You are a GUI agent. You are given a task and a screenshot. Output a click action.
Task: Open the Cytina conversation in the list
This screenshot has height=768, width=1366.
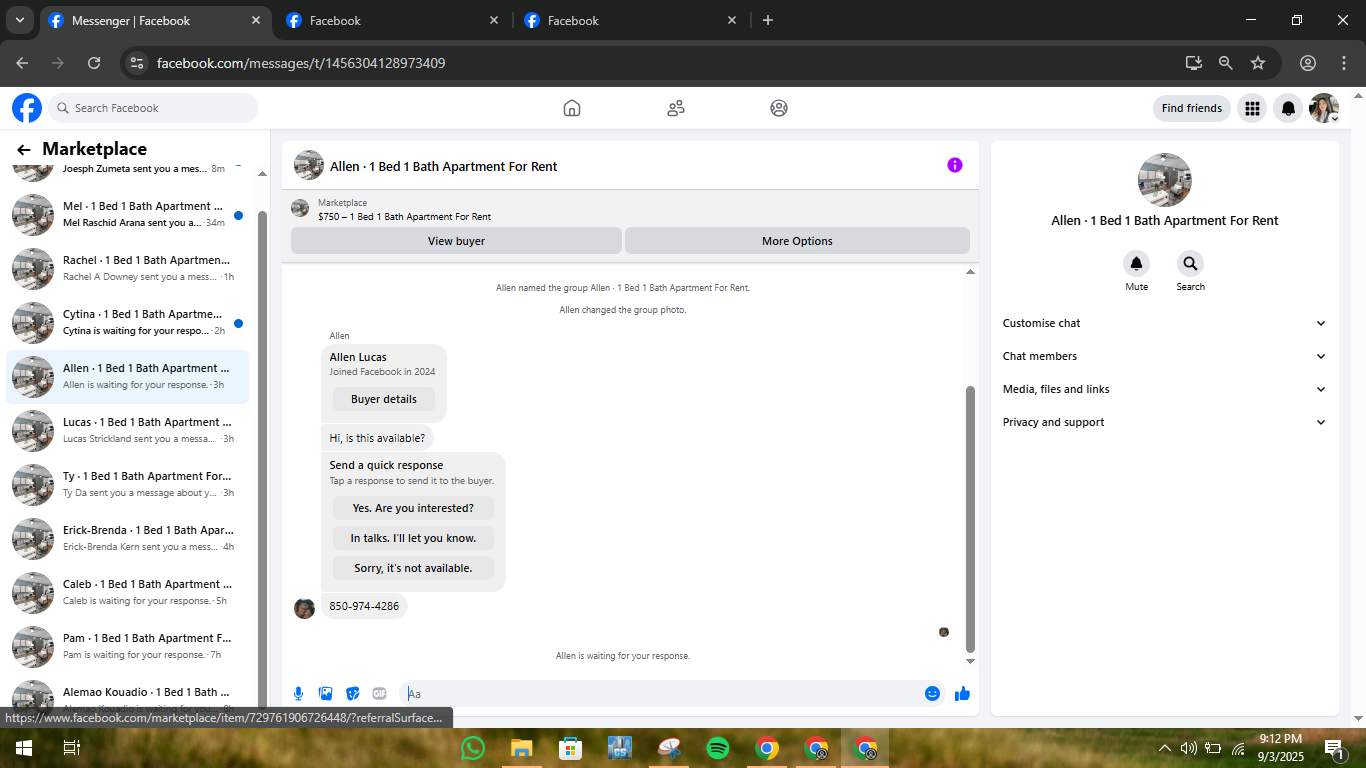[x=128, y=322]
